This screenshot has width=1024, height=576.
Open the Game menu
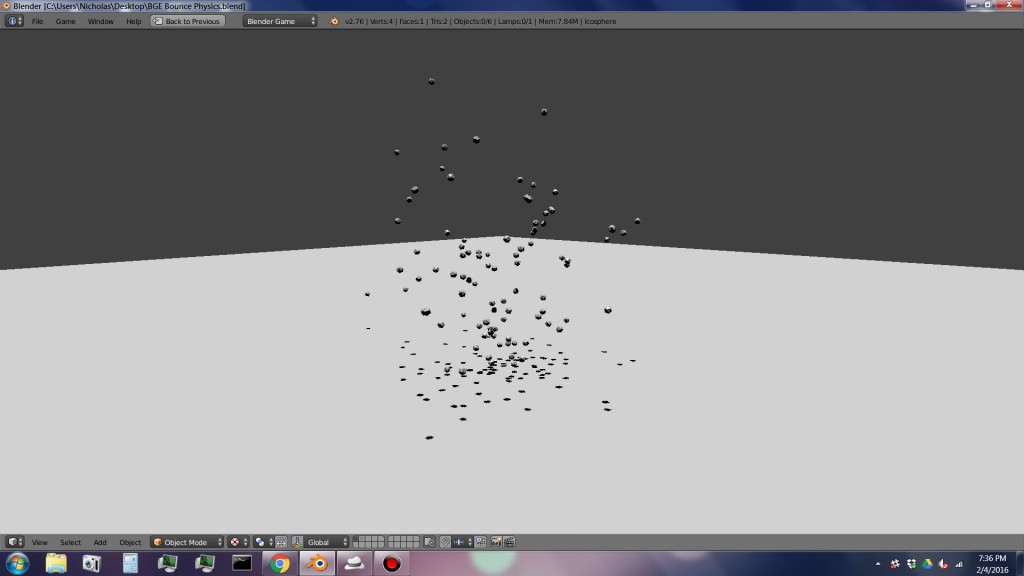point(66,20)
